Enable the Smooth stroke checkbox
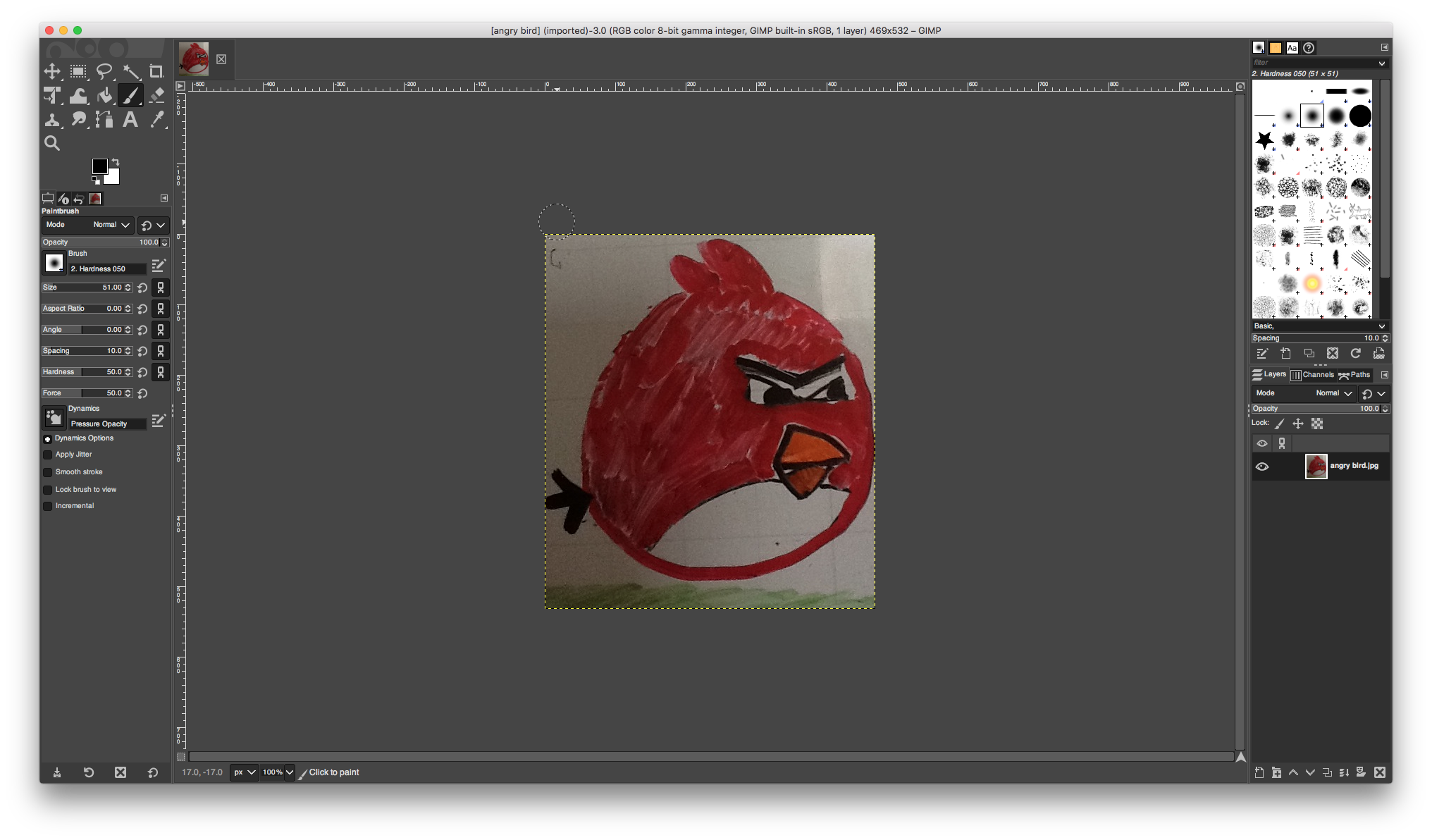This screenshot has height=840, width=1432. [48, 472]
